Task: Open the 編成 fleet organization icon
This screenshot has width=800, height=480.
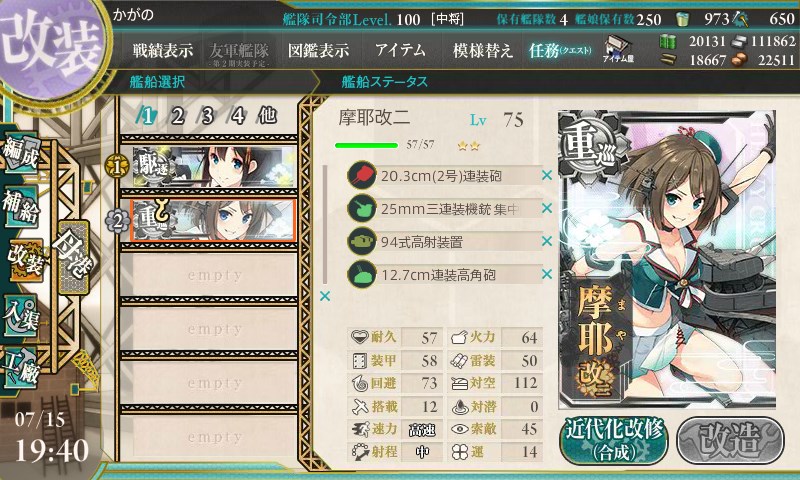Action: coord(21,152)
